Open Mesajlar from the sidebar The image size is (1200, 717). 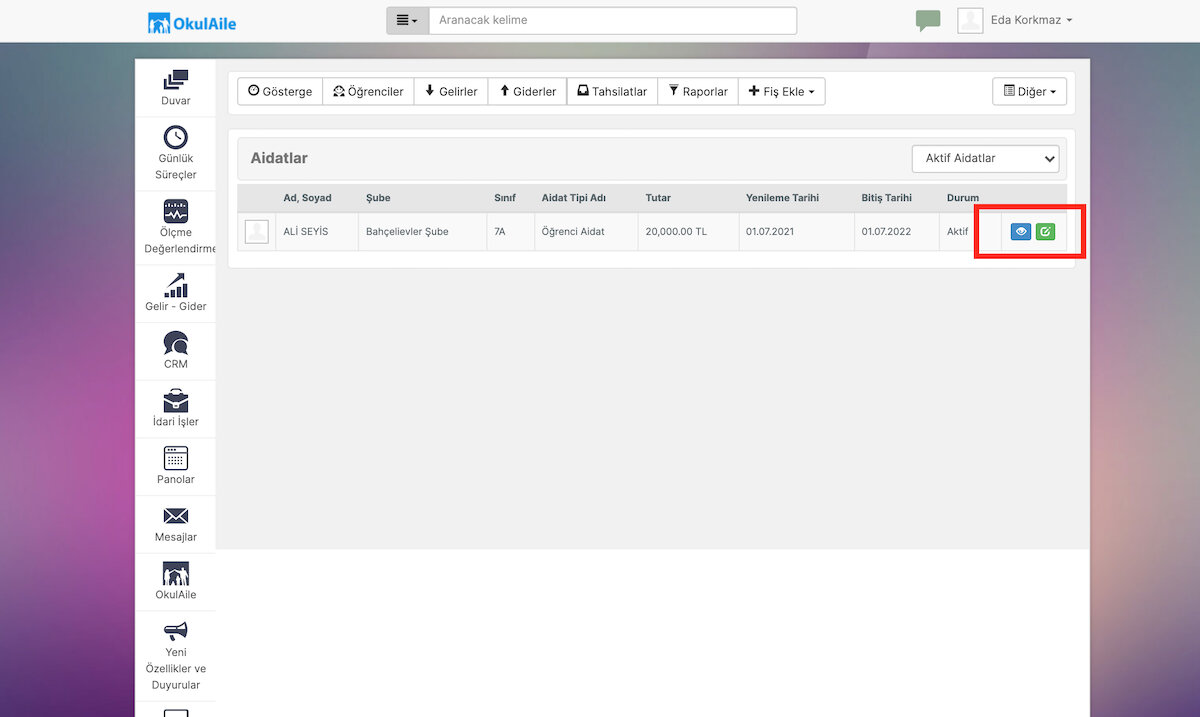175,525
